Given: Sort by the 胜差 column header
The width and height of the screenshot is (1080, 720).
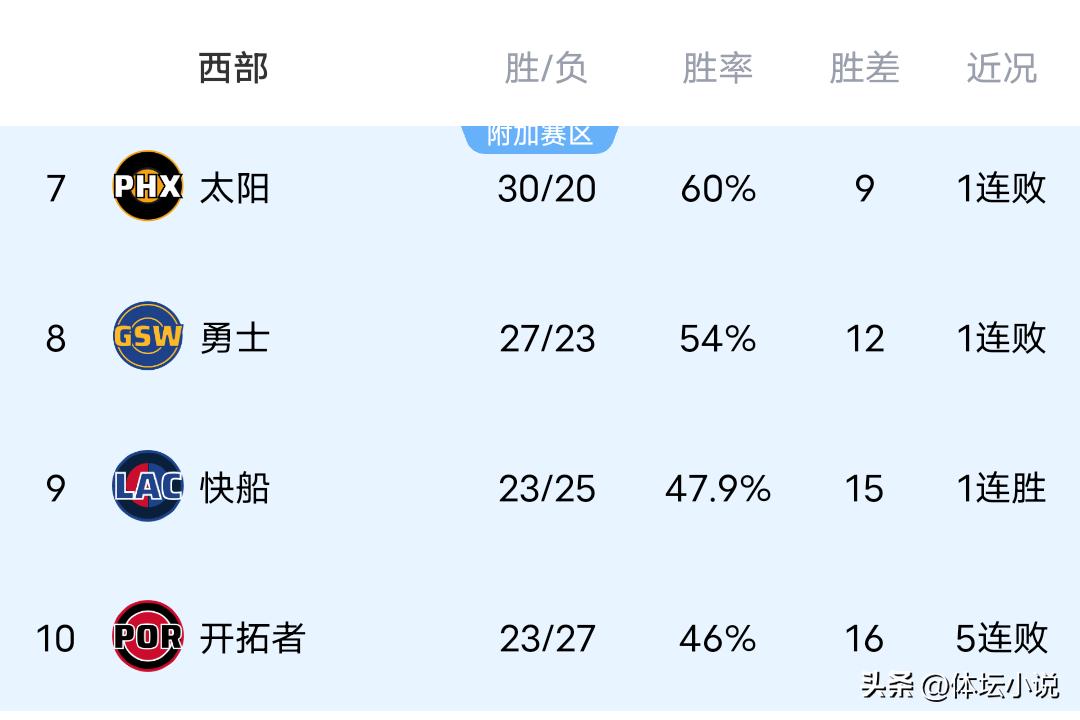Looking at the screenshot, I should point(864,68).
